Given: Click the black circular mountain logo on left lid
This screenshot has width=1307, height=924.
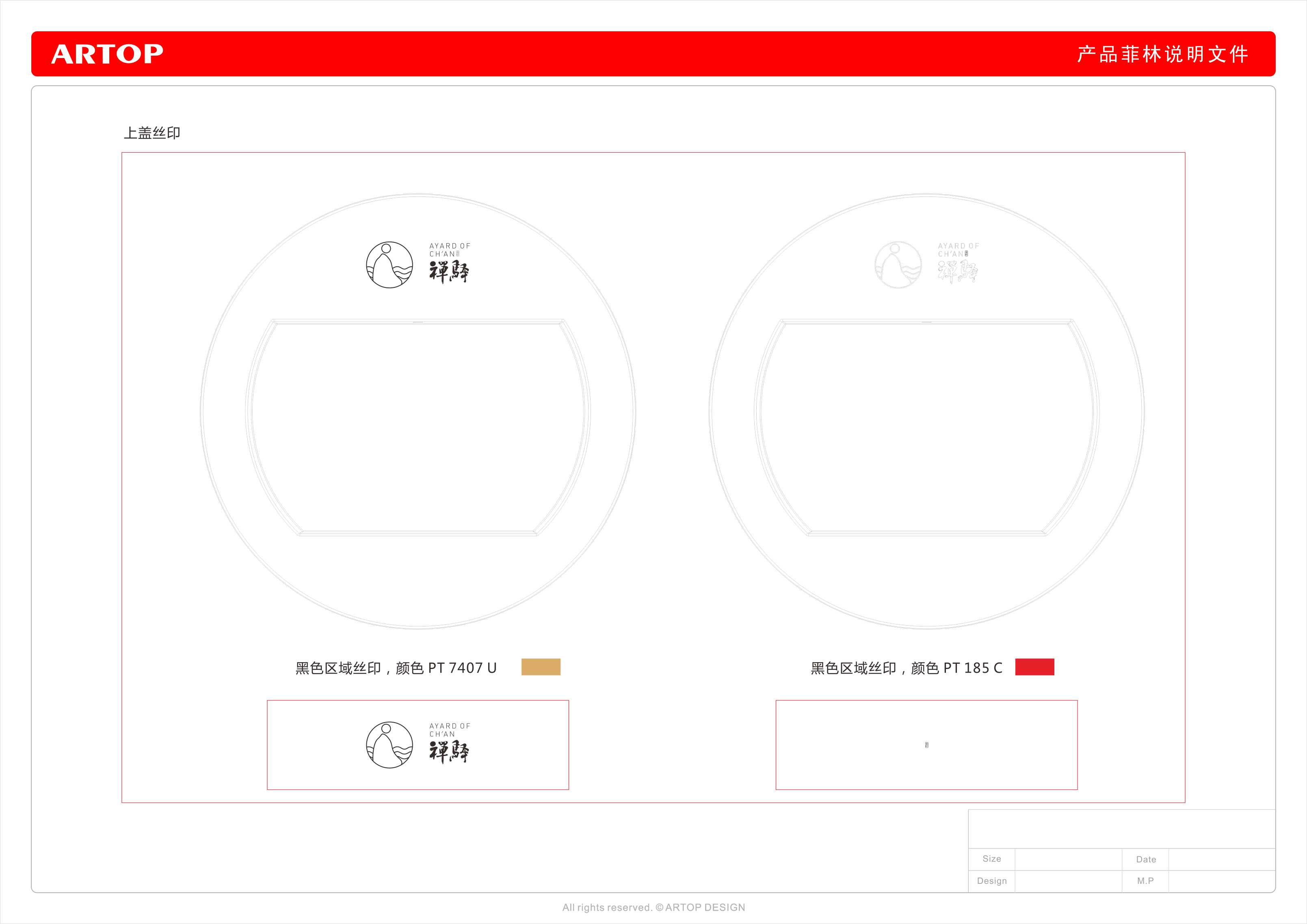Looking at the screenshot, I should tap(390, 265).
